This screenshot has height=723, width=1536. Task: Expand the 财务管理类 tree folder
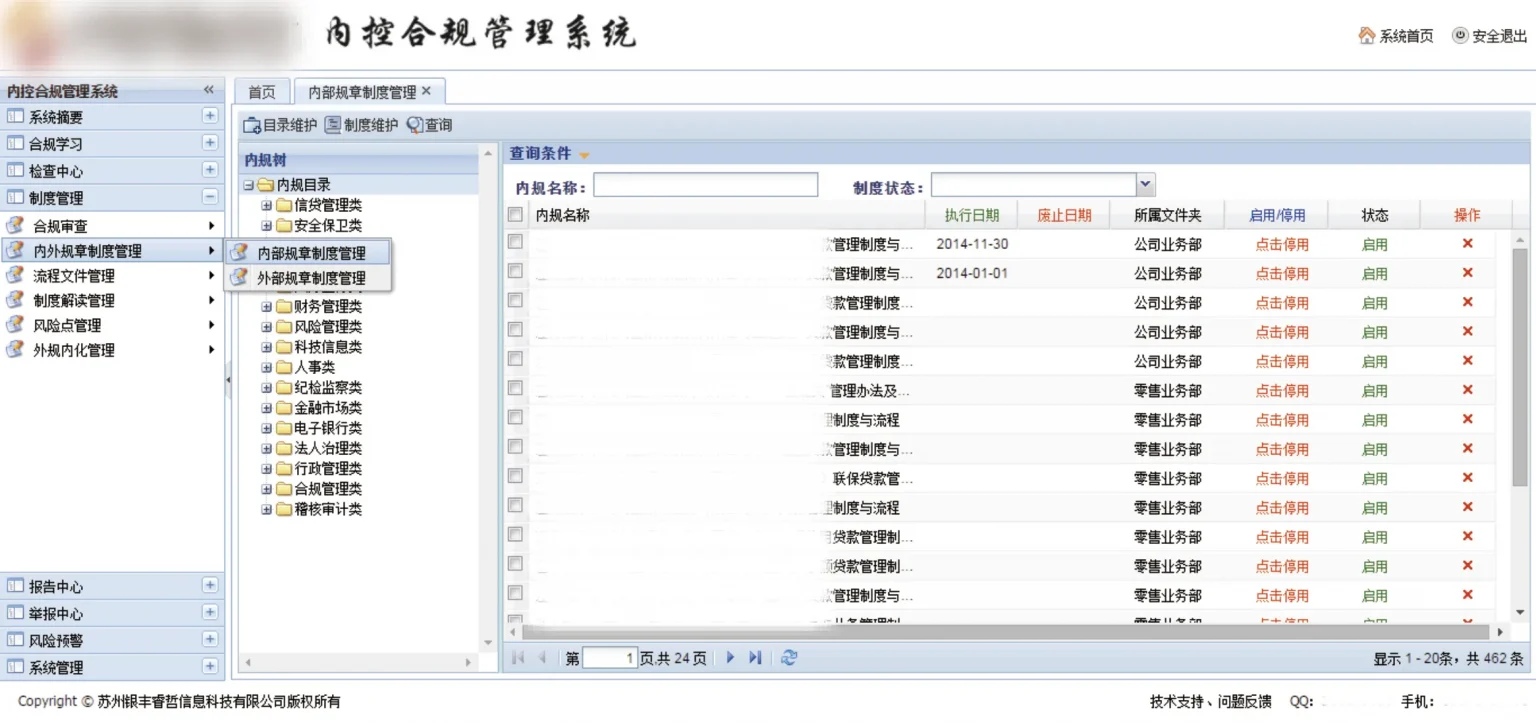click(x=267, y=307)
